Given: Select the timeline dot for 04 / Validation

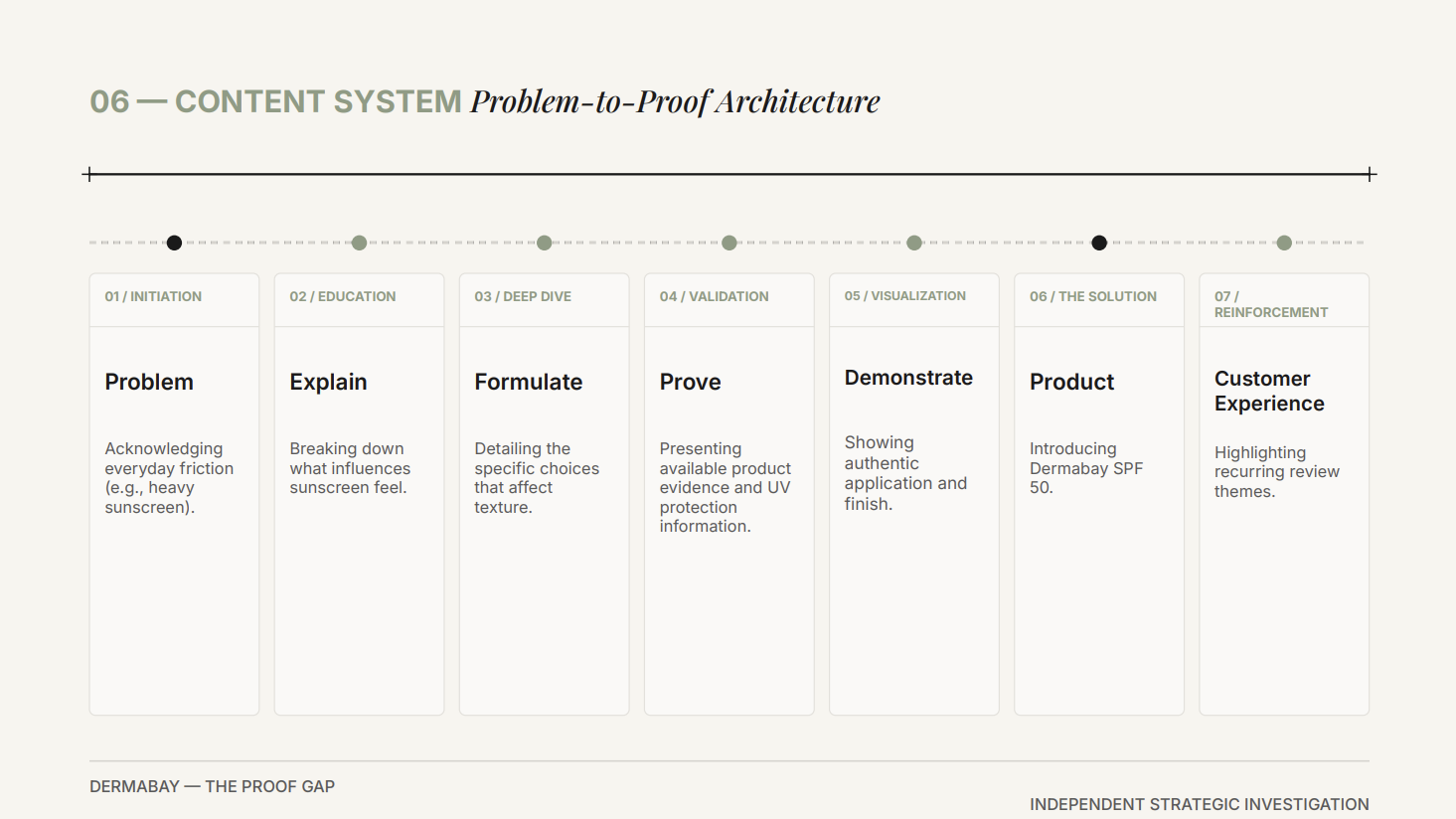Looking at the screenshot, I should pos(729,243).
